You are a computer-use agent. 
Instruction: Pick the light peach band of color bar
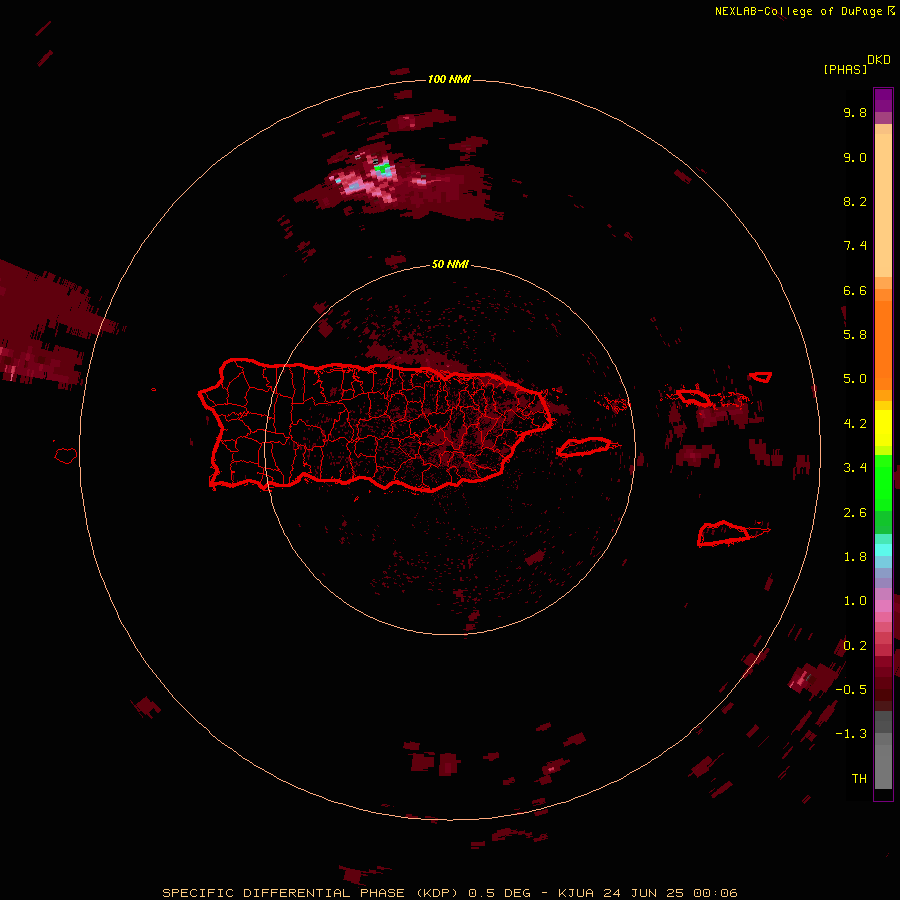click(x=883, y=205)
